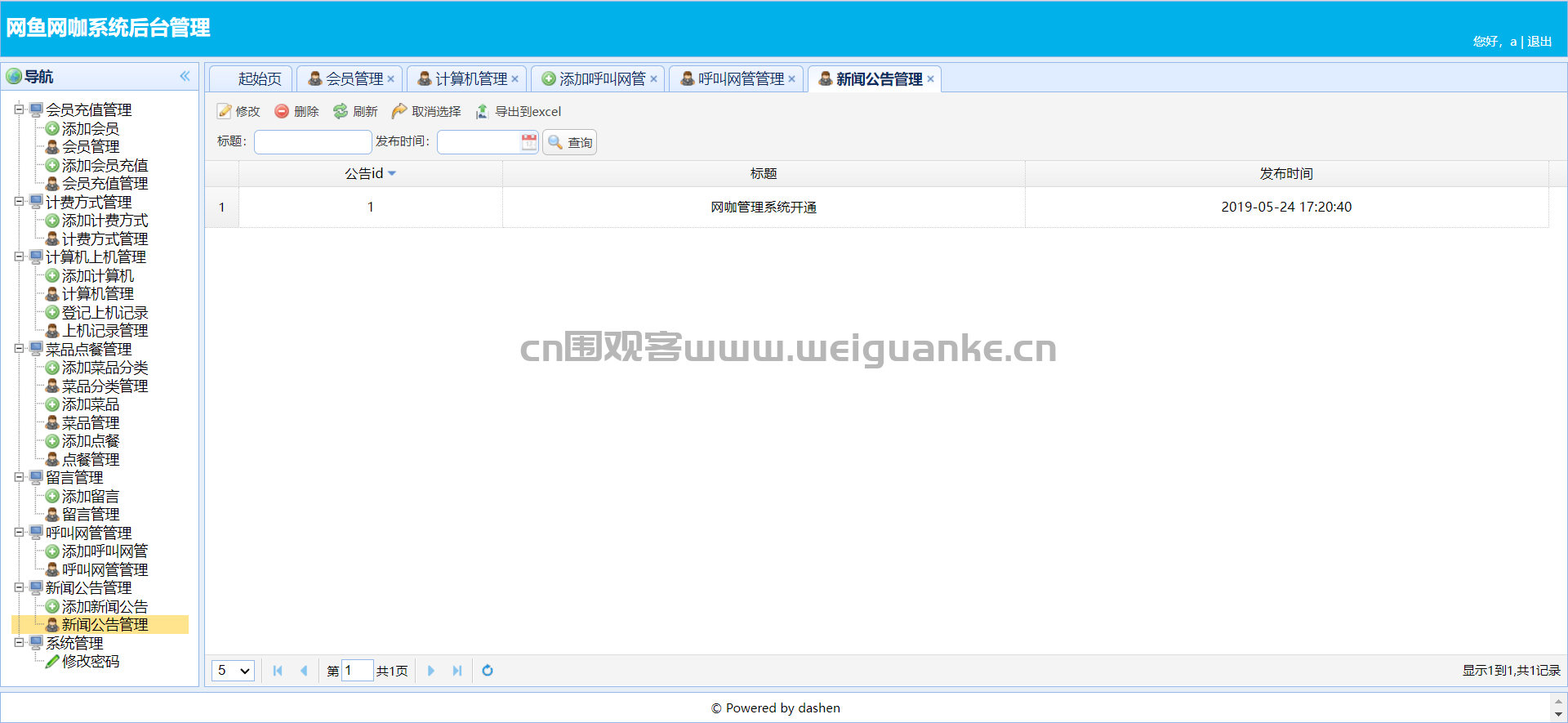Collapse the 呼叫网管管理 tree node

[x=20, y=532]
